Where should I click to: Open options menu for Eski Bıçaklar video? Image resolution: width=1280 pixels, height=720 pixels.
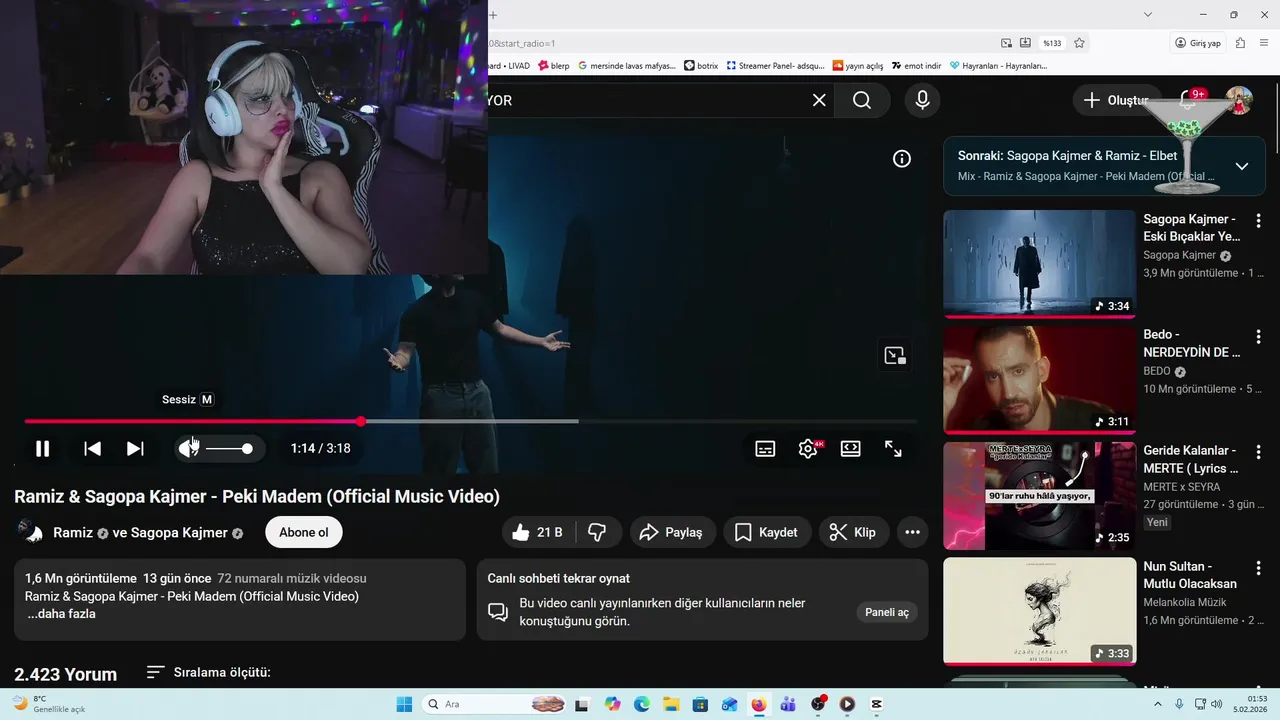pyautogui.click(x=1259, y=220)
